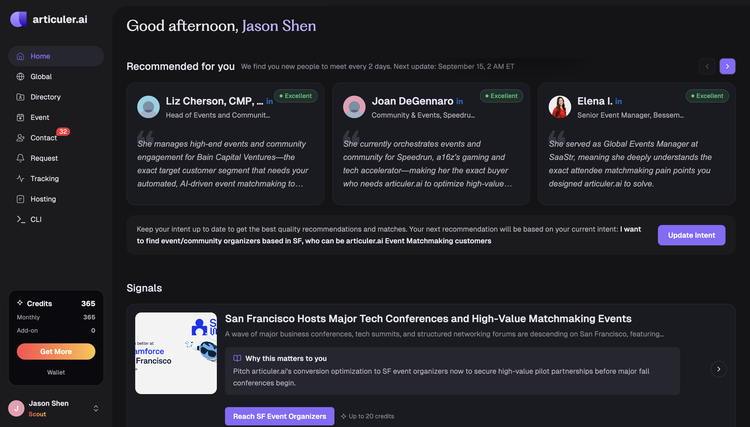Click the articuler.ai logo icon
Viewport: 750px width, 427px height.
(x=19, y=19)
